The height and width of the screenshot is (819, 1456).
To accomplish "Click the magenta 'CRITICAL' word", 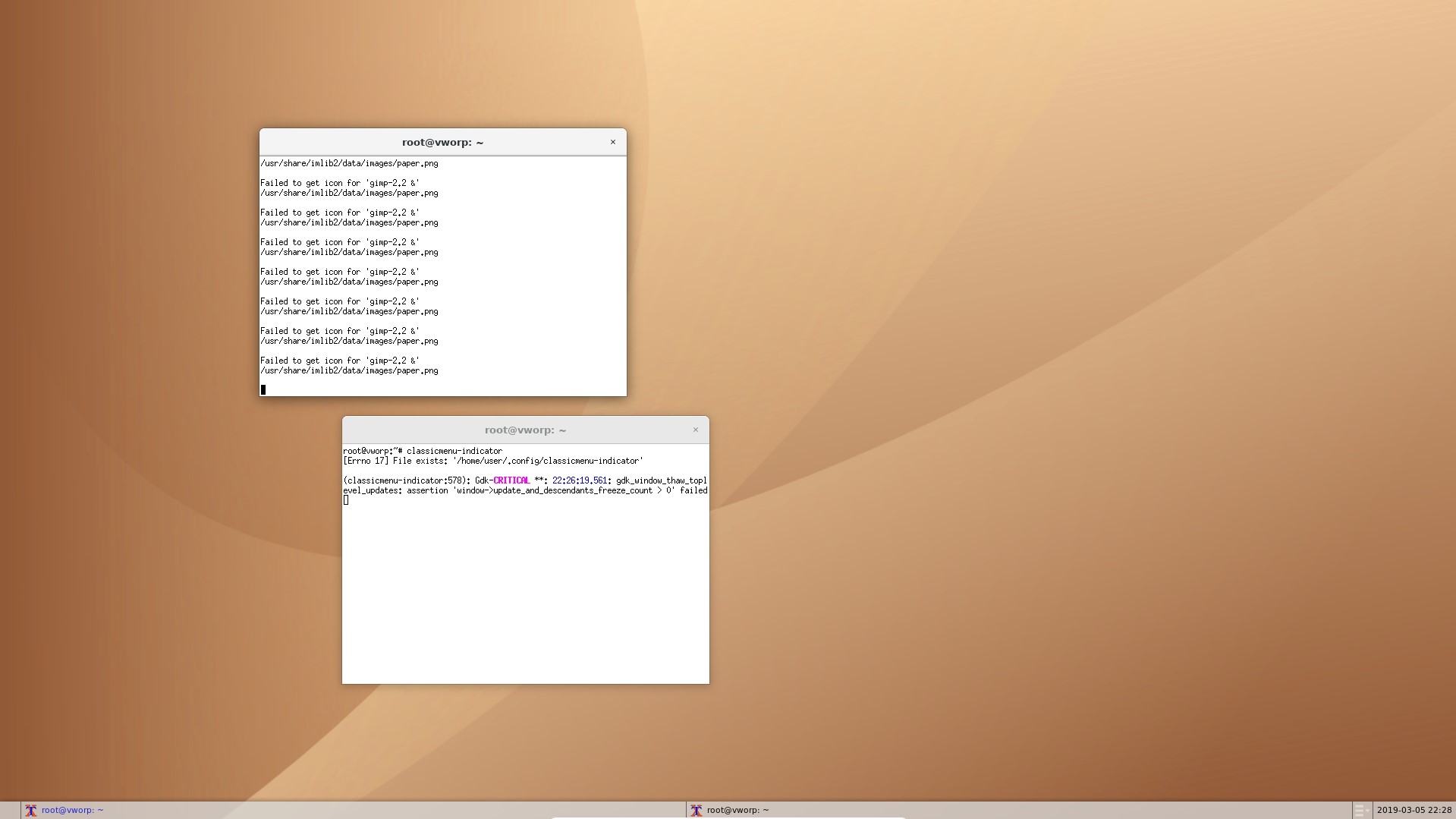I will [x=511, y=480].
